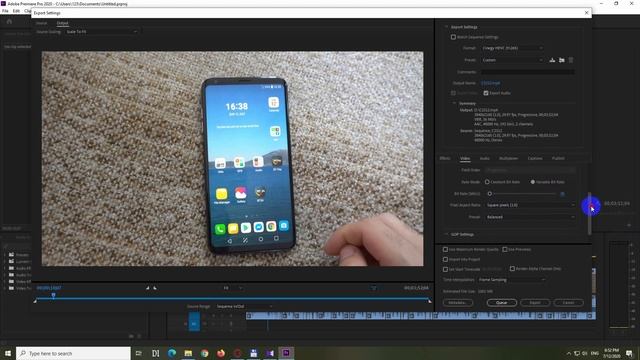Select Variable Bit Rate radio option
This screenshot has width=640, height=360.
[533, 182]
